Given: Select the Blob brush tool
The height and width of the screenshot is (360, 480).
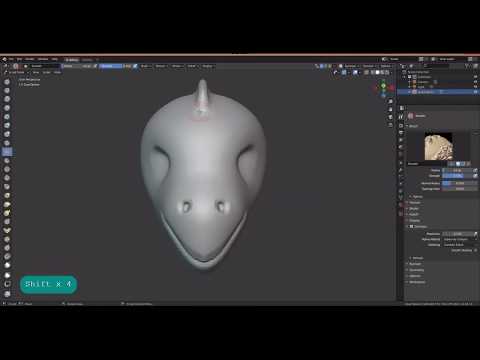Looking at the screenshot, I should pyautogui.click(x=7, y=143).
